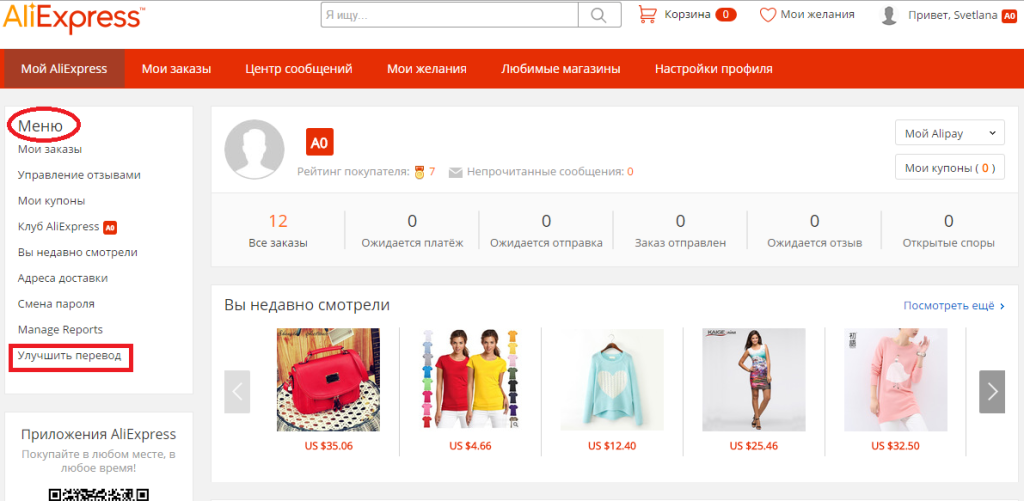Screen dimensions: 1024x501
Task: Open Центр сообщений tab
Action: tap(299, 69)
